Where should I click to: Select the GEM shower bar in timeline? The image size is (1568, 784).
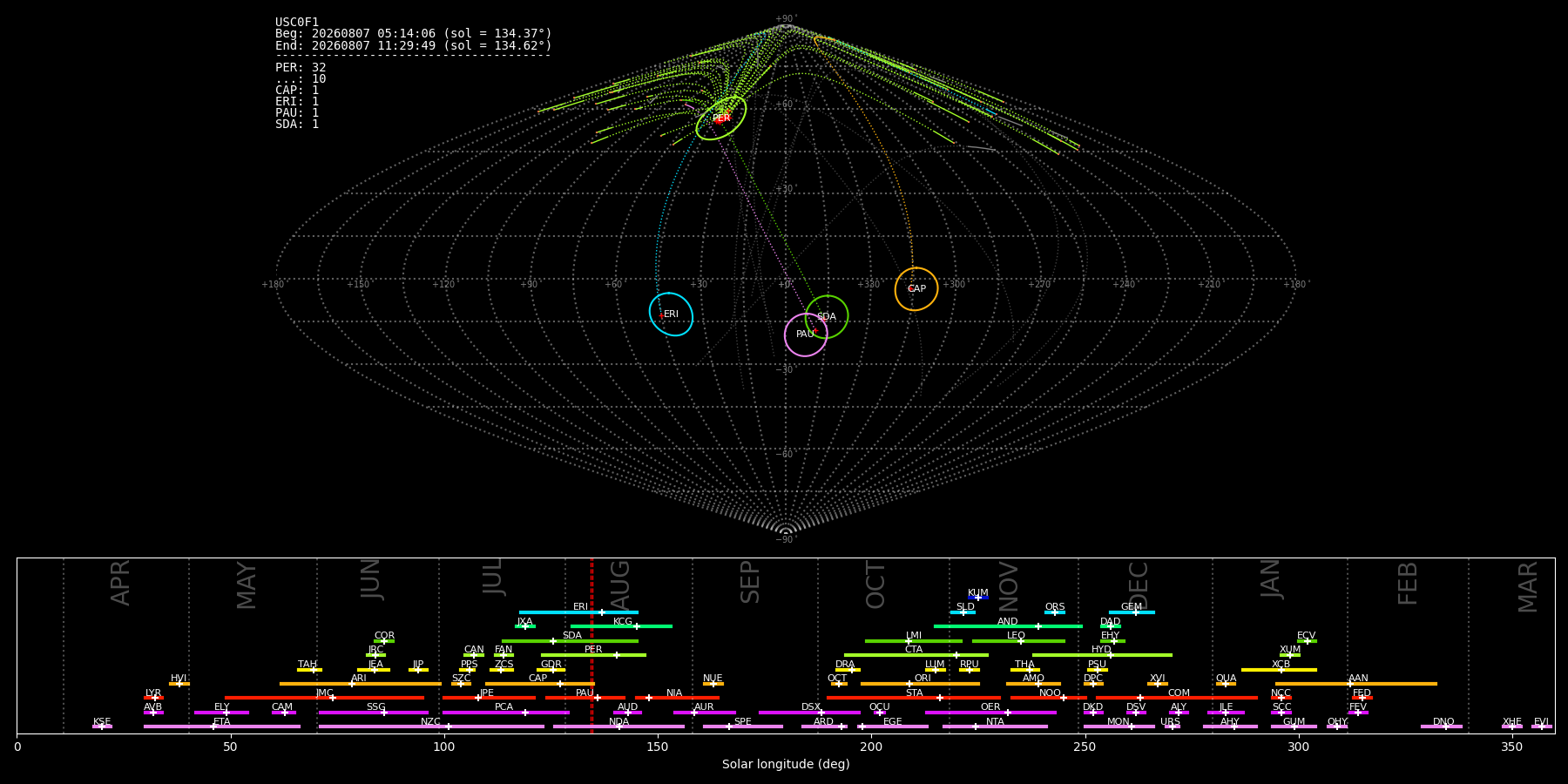[x=1132, y=612]
